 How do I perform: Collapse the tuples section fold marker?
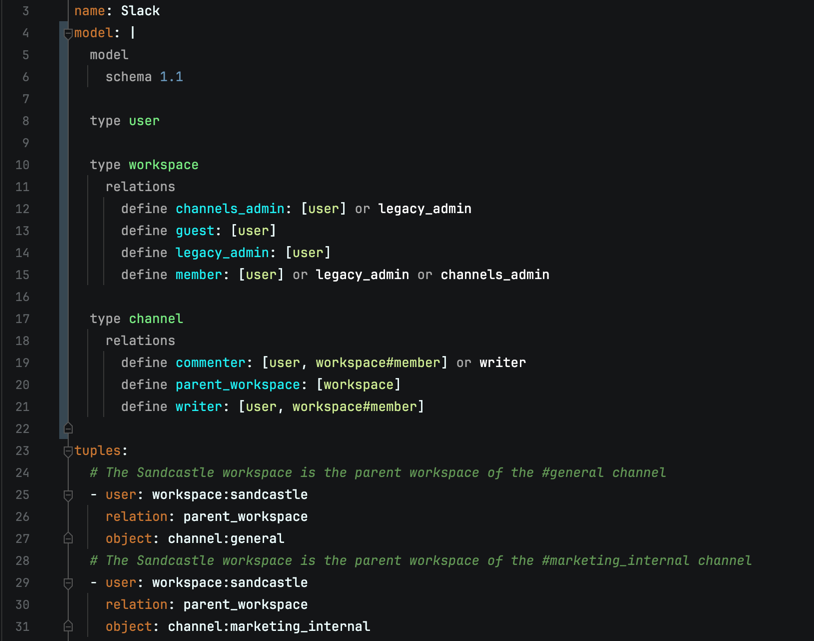coord(68,451)
